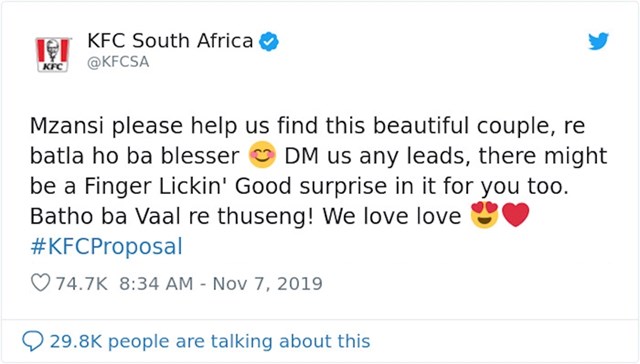Click the text Batho ba Vaal re thuseng

point(169,216)
